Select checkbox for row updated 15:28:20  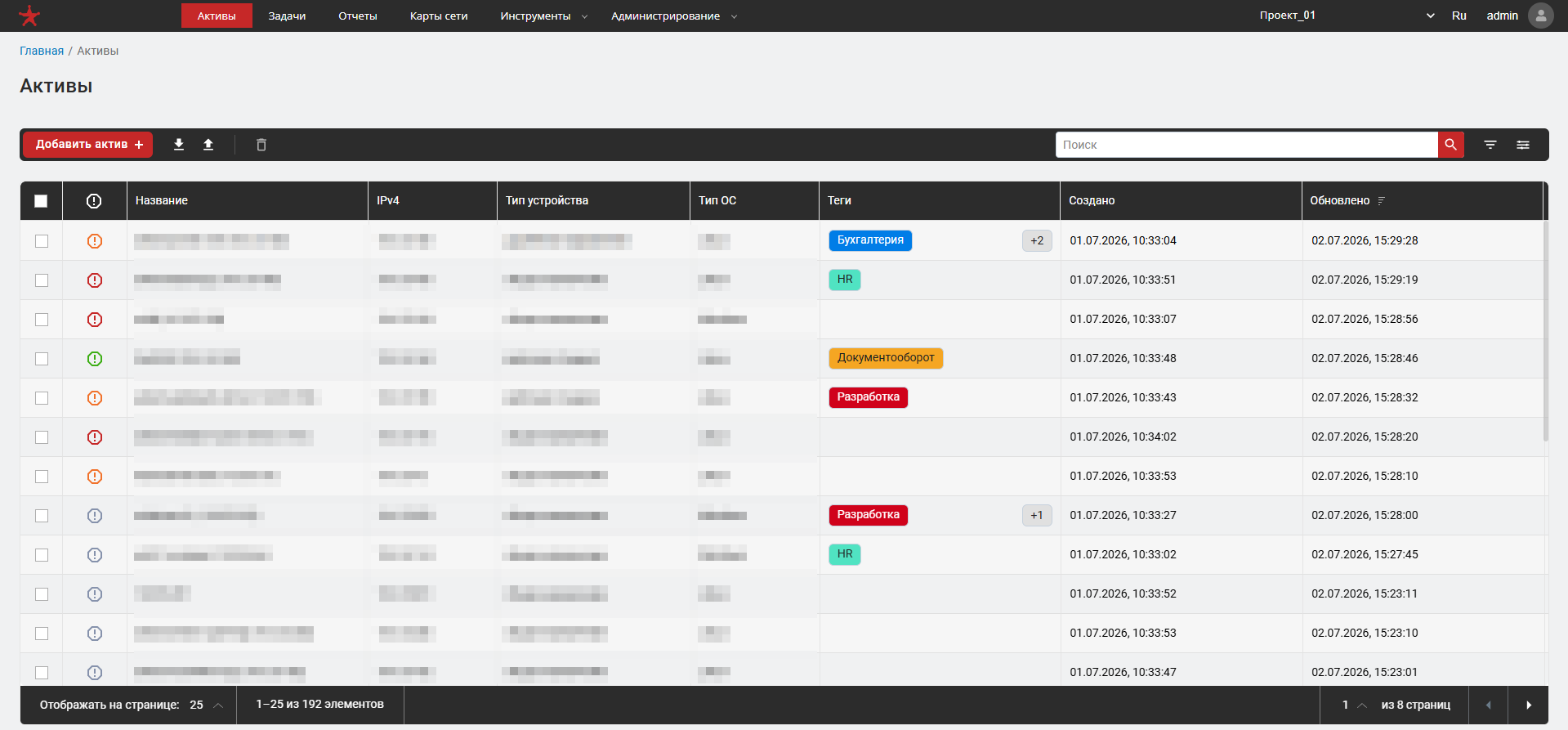click(42, 437)
